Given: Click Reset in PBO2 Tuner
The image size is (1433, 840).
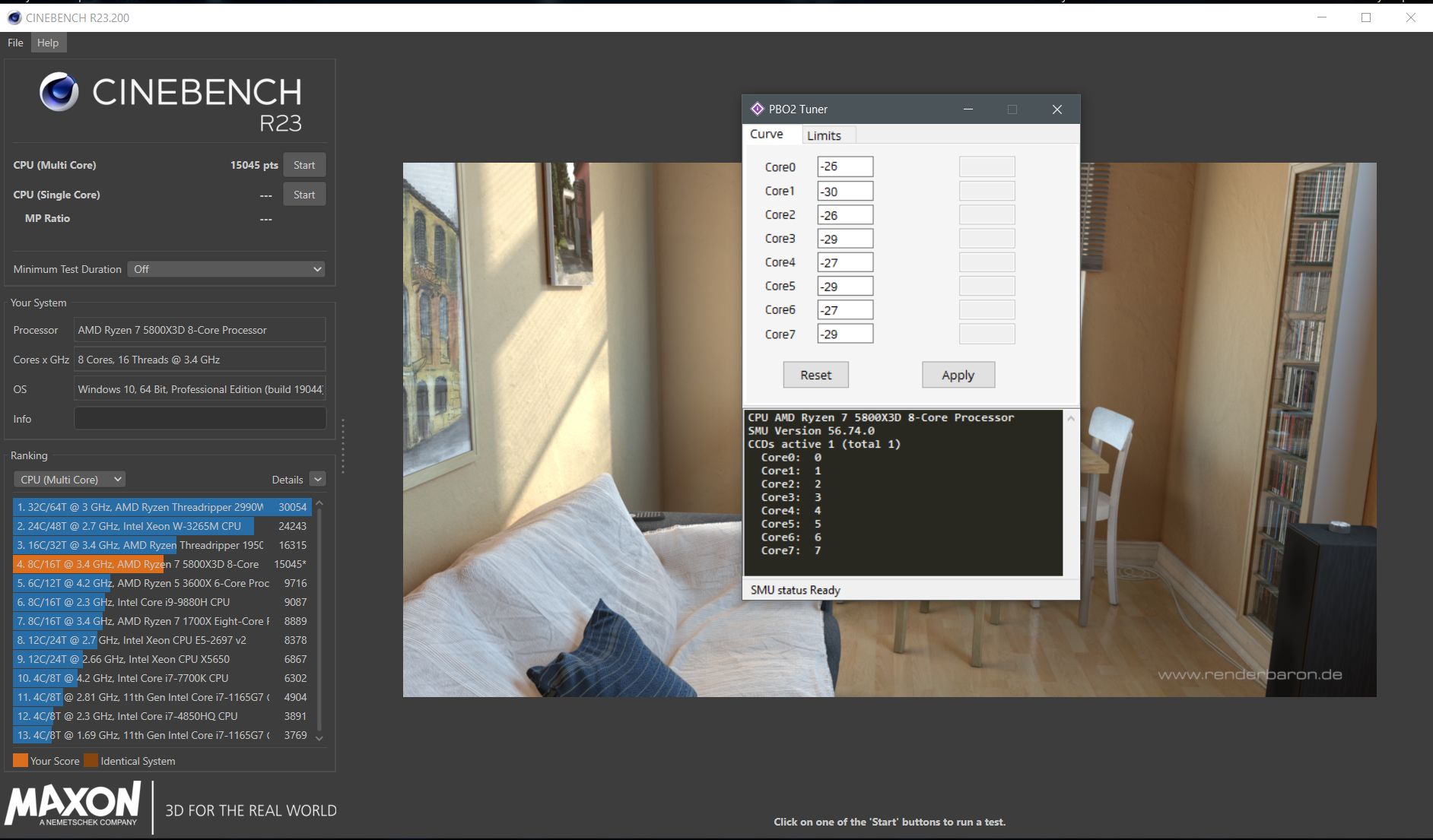Looking at the screenshot, I should coord(815,375).
